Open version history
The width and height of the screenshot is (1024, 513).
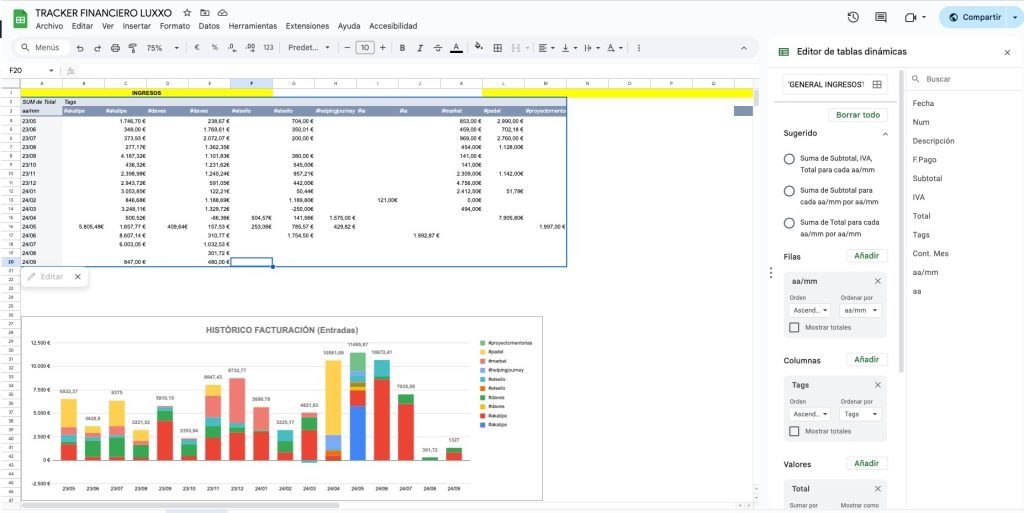pyautogui.click(x=852, y=18)
